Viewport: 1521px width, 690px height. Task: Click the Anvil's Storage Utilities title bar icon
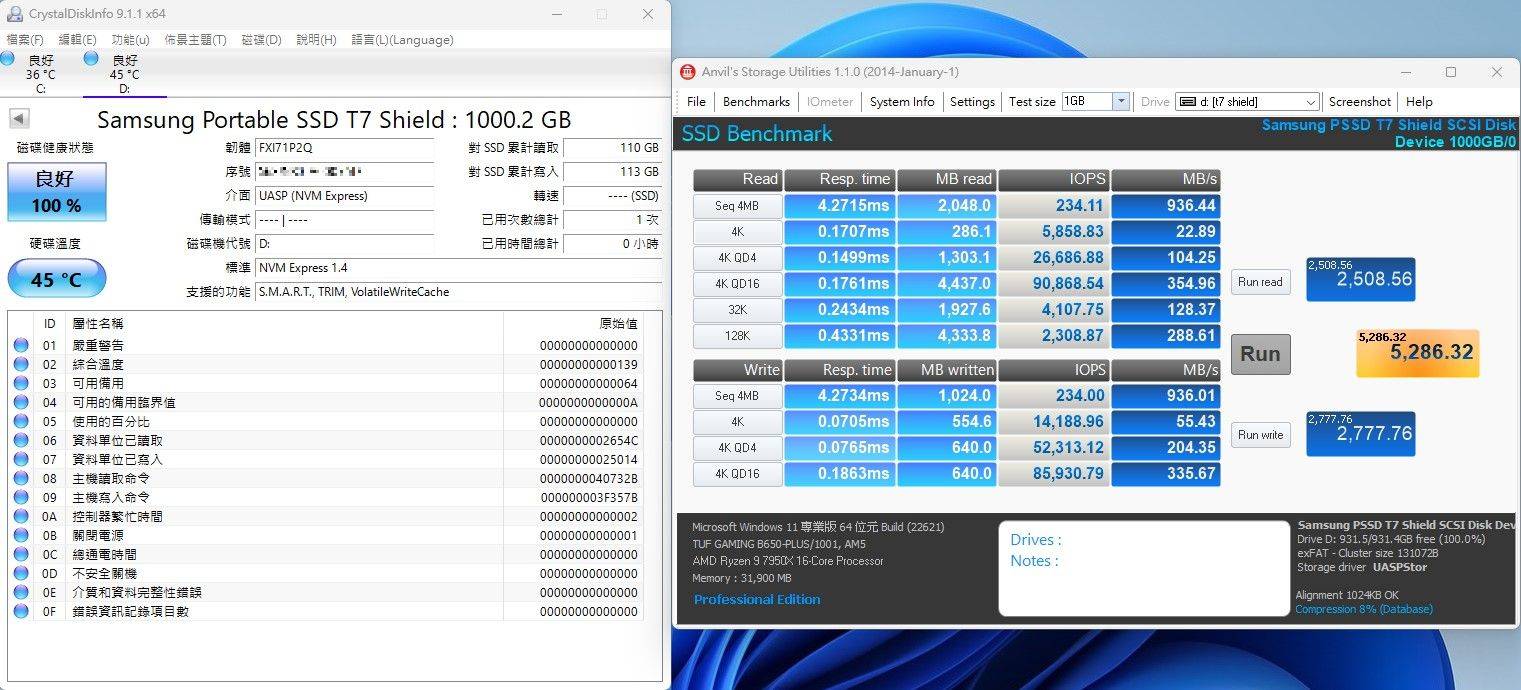pos(688,71)
